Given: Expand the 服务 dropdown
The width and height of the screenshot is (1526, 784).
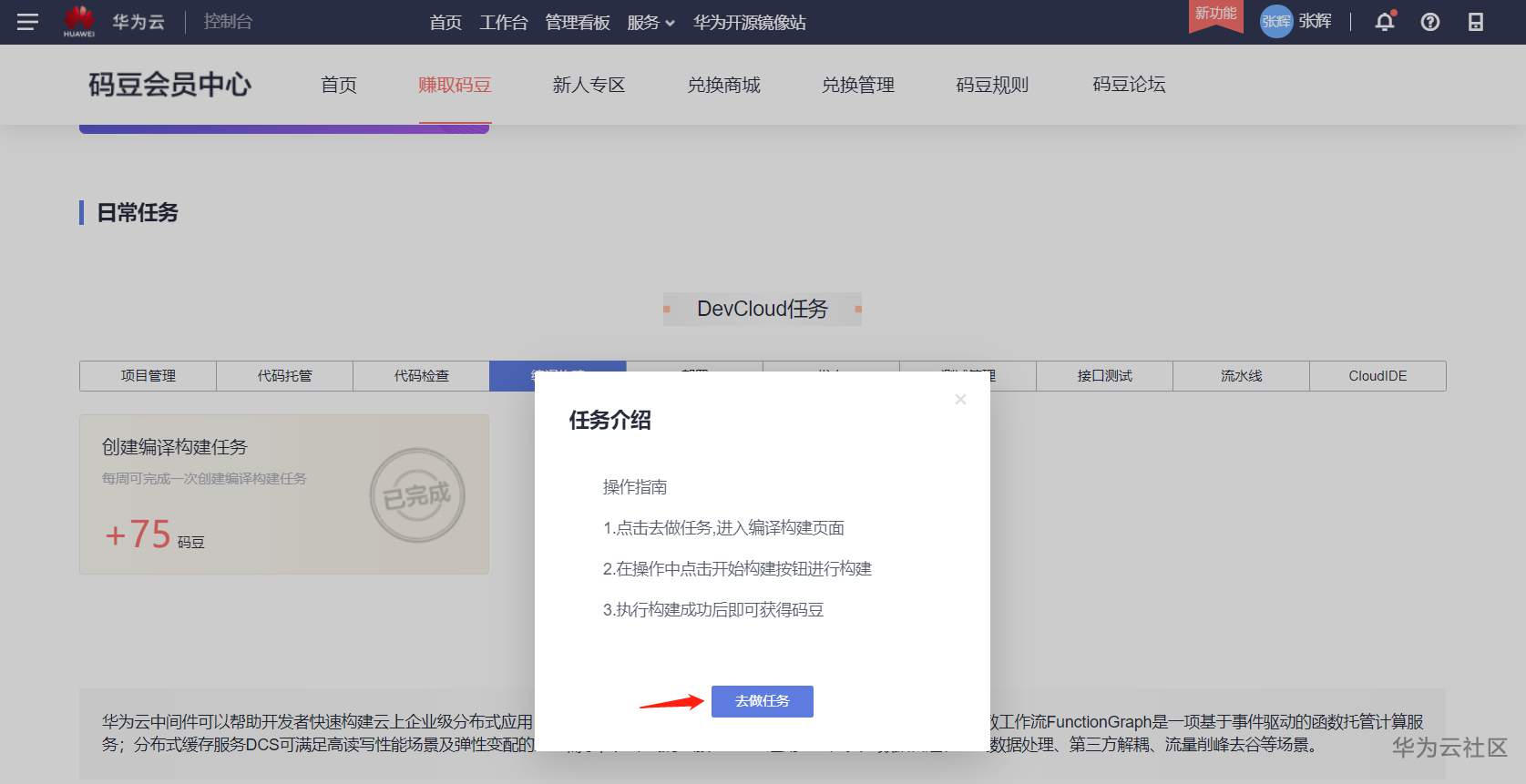Looking at the screenshot, I should click(x=650, y=22).
